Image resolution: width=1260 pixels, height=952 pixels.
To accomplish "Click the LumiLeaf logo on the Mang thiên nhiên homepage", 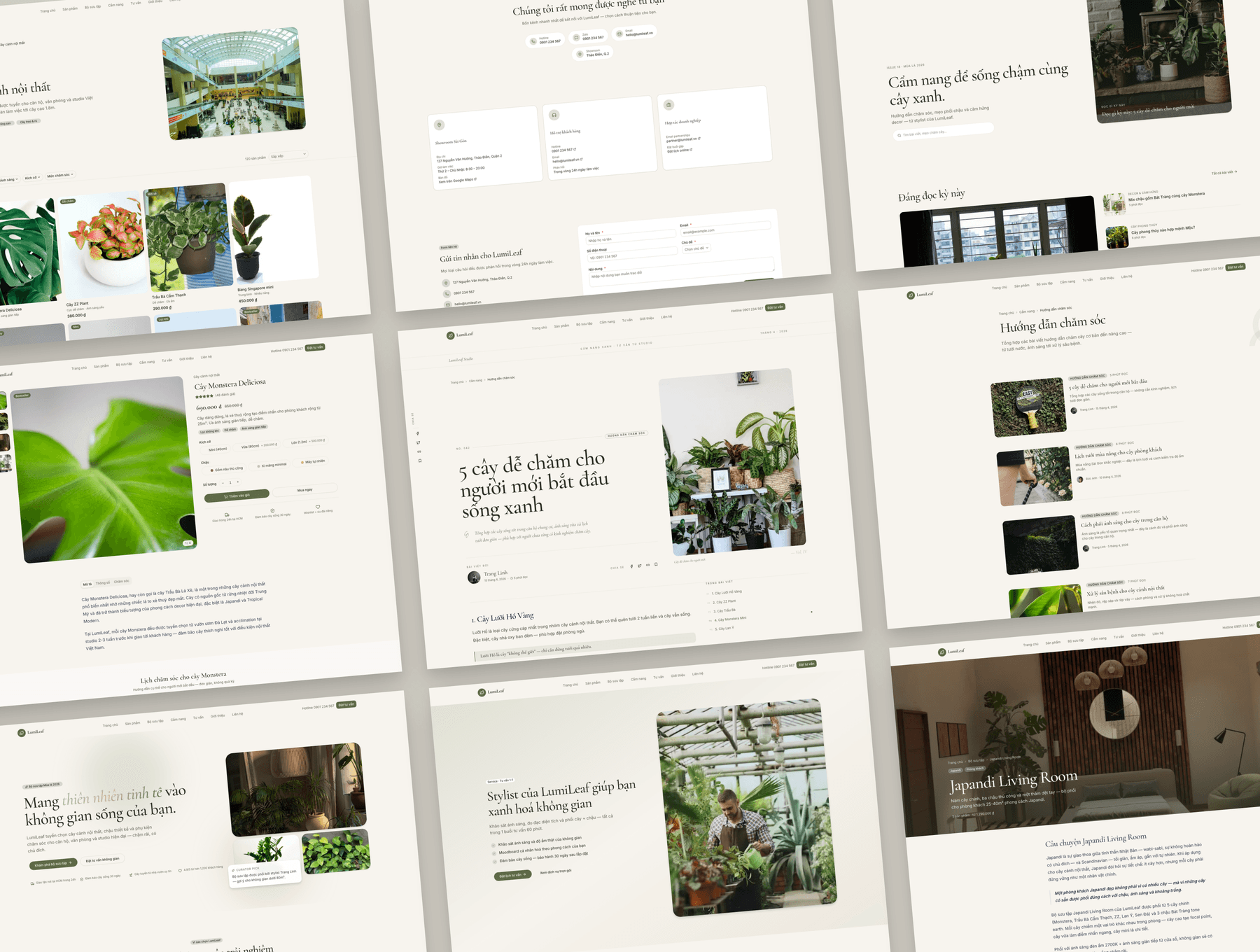I will tap(31, 732).
